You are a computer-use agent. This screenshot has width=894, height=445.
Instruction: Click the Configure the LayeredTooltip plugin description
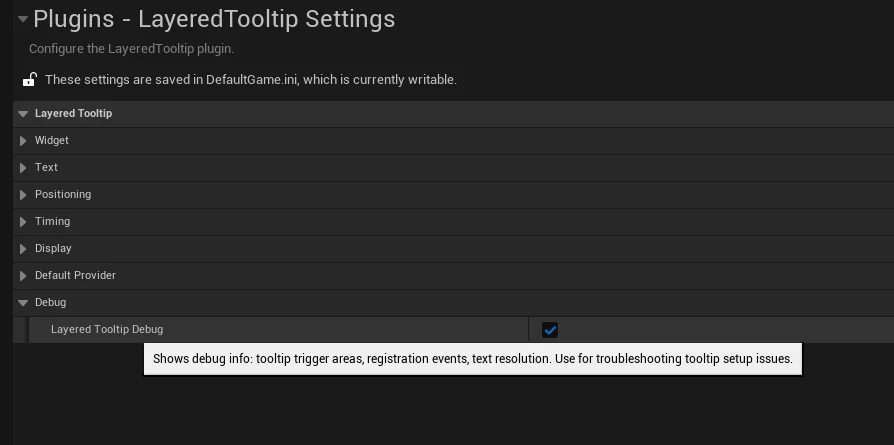pos(132,48)
